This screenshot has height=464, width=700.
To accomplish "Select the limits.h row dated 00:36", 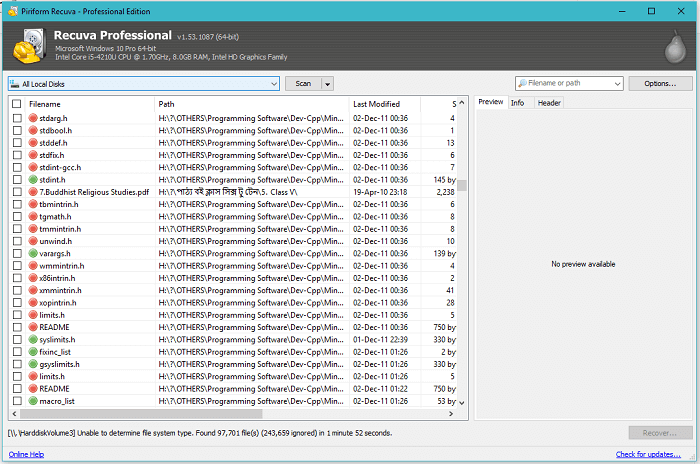I will point(233,315).
